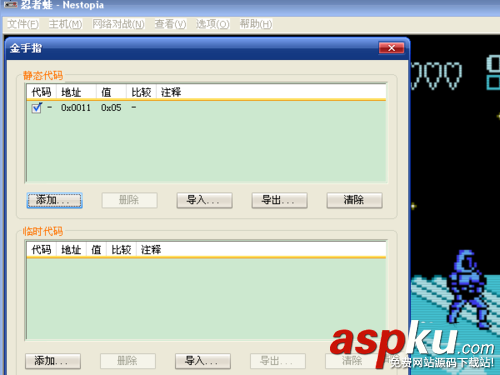This screenshot has height=375, width=500.
Task: Click 值 header in temporary codes list
Action: [x=96, y=249]
